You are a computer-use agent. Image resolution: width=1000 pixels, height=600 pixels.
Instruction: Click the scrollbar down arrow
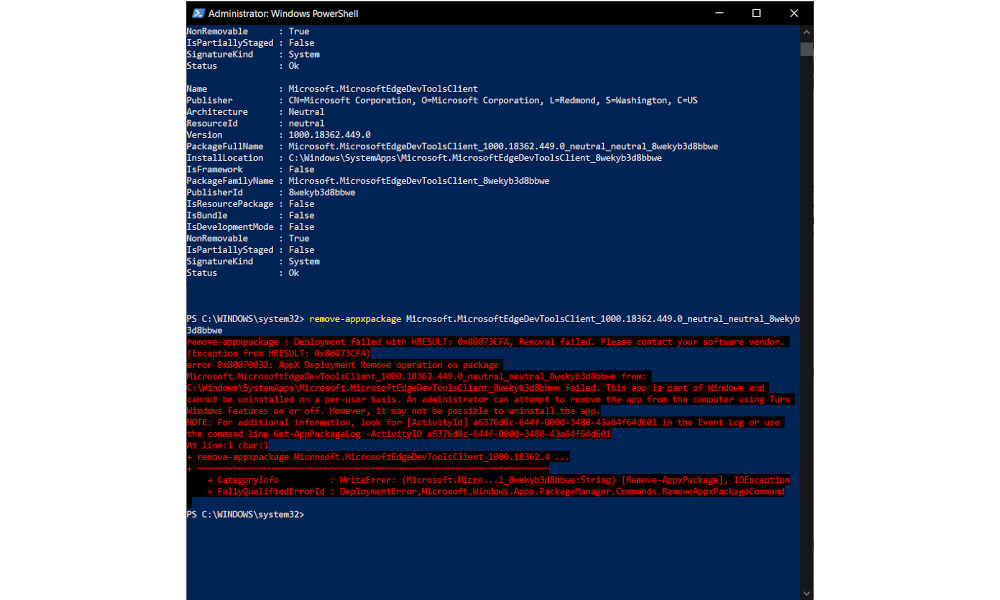(807, 593)
